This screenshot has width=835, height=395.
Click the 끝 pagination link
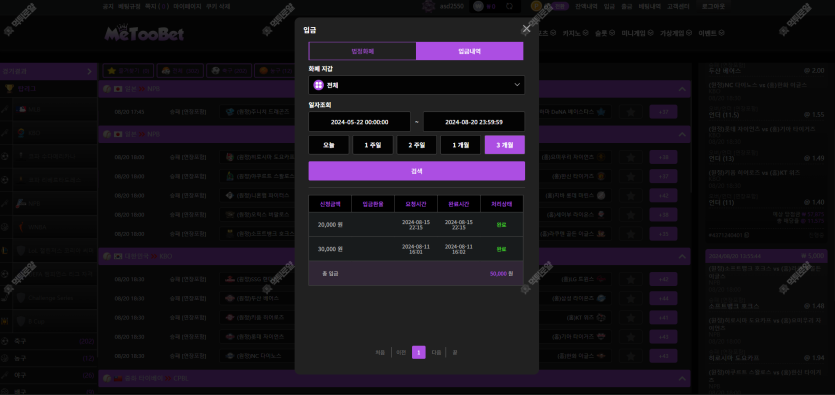tap(455, 352)
